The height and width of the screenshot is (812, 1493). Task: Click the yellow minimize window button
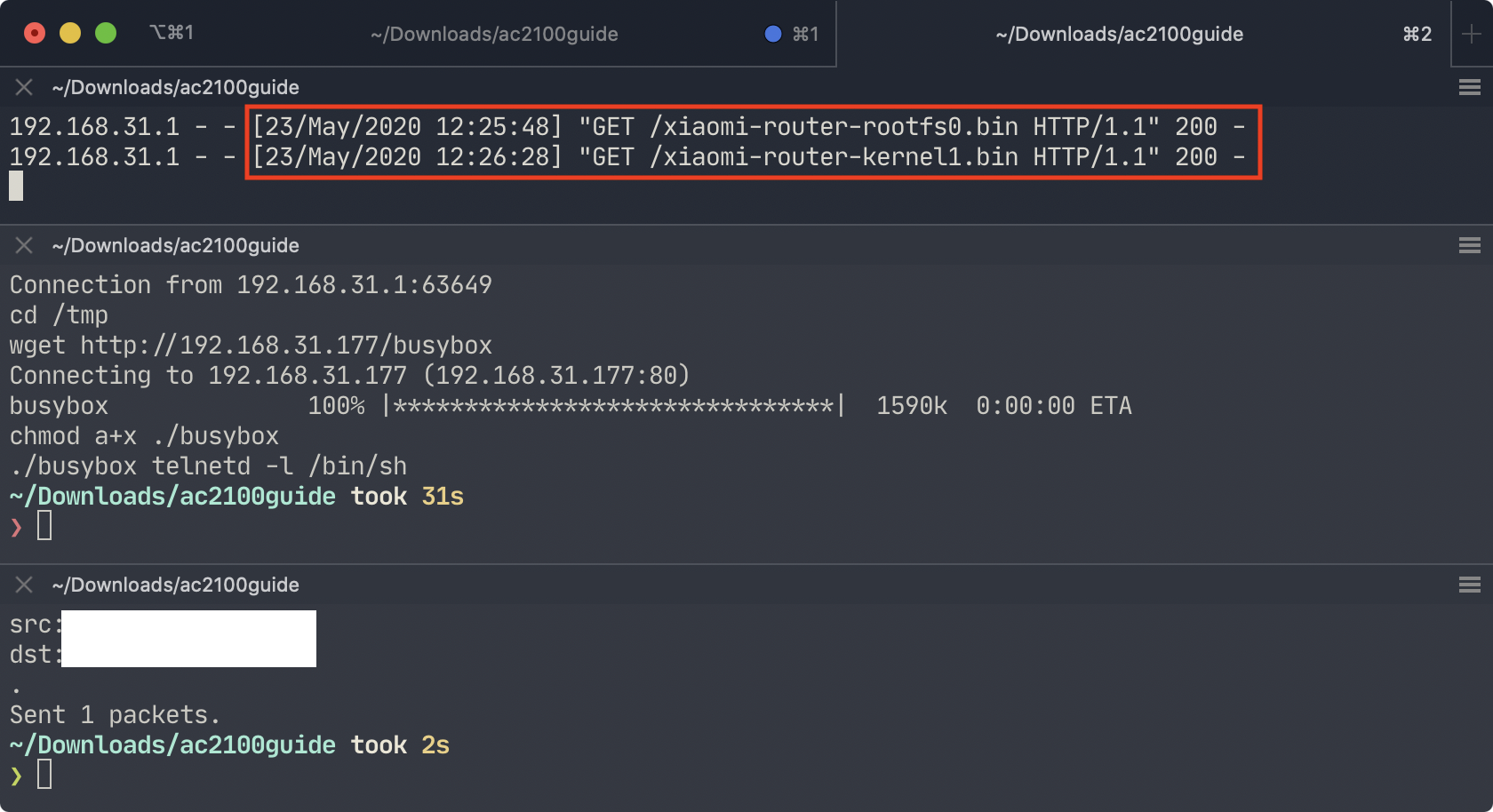click(70, 33)
